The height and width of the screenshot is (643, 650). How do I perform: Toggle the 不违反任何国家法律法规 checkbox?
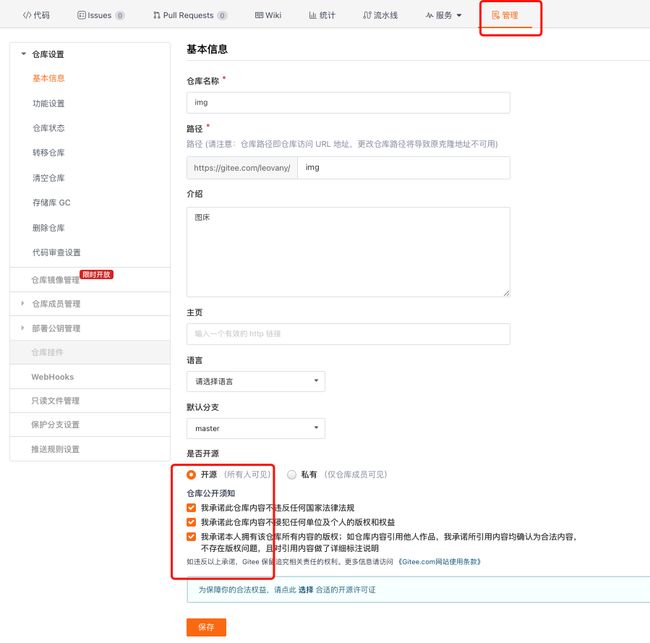tap(191, 508)
